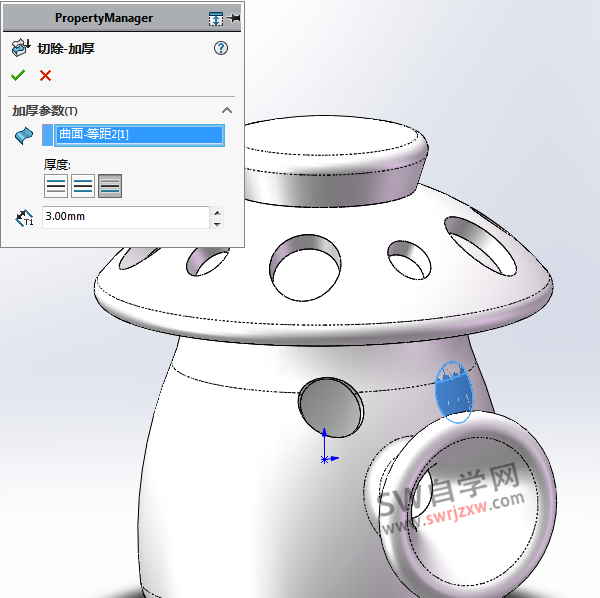Pin the PropertyManager panel
Image resolution: width=600 pixels, height=598 pixels.
point(236,18)
